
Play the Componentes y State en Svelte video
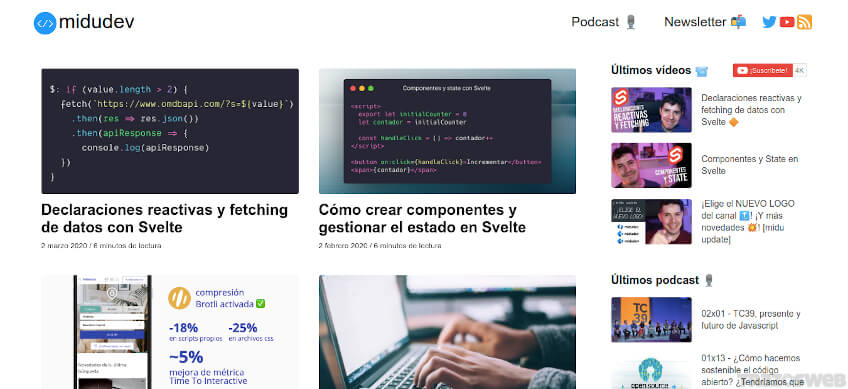651,165
